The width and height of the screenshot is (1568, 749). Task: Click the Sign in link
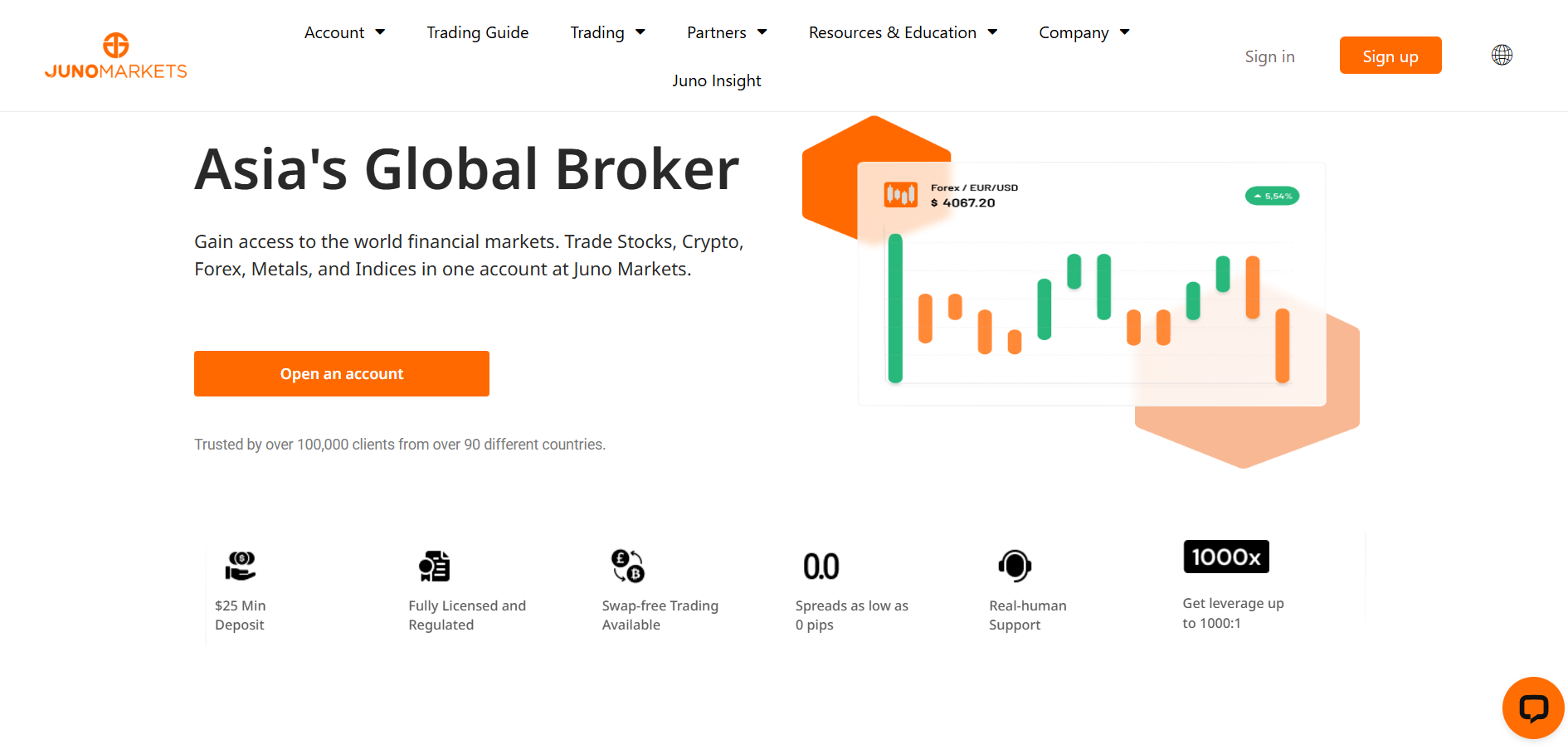(1269, 56)
